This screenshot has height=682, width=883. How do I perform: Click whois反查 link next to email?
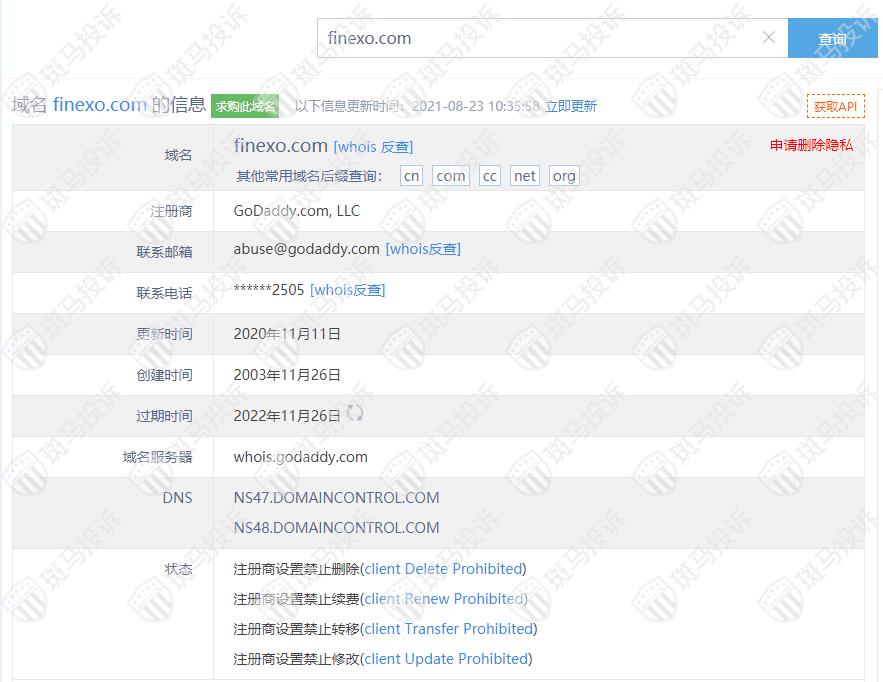423,249
